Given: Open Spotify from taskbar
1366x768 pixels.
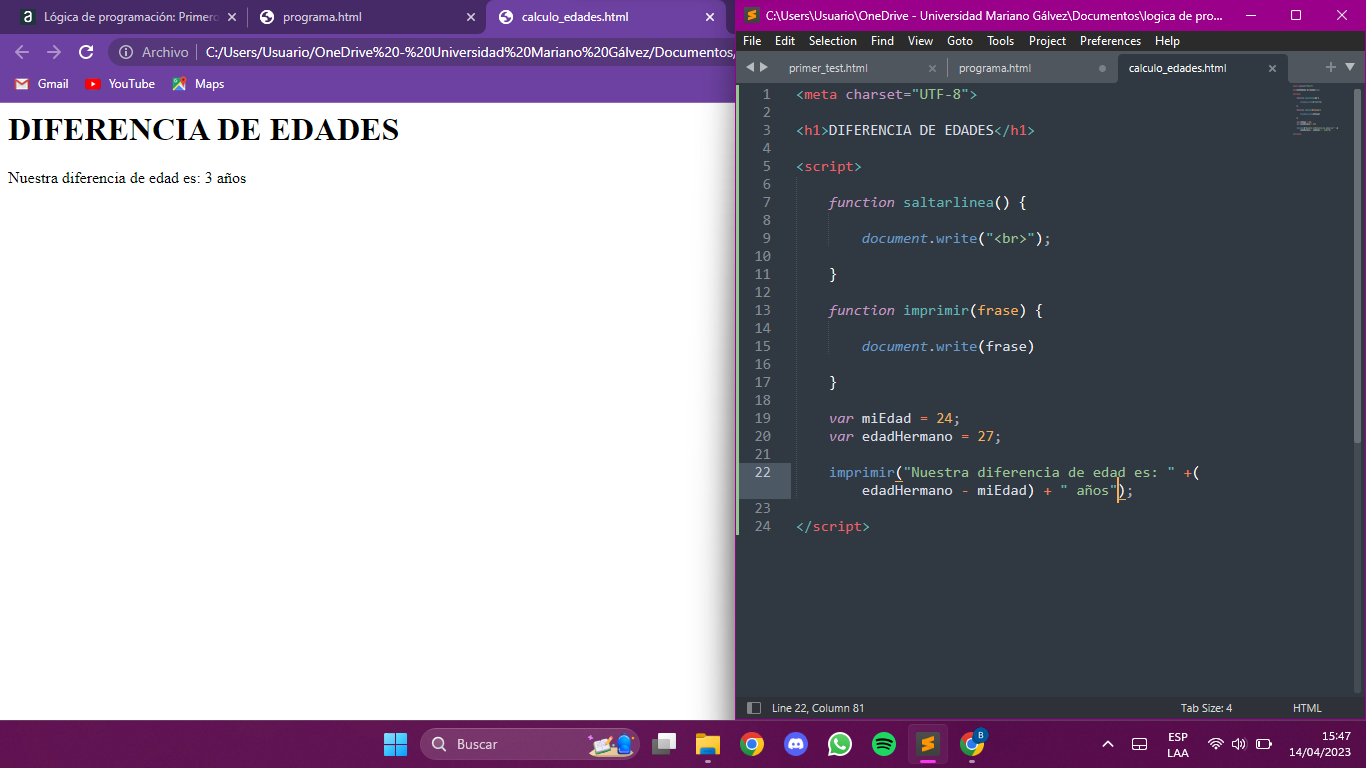Looking at the screenshot, I should 884,744.
